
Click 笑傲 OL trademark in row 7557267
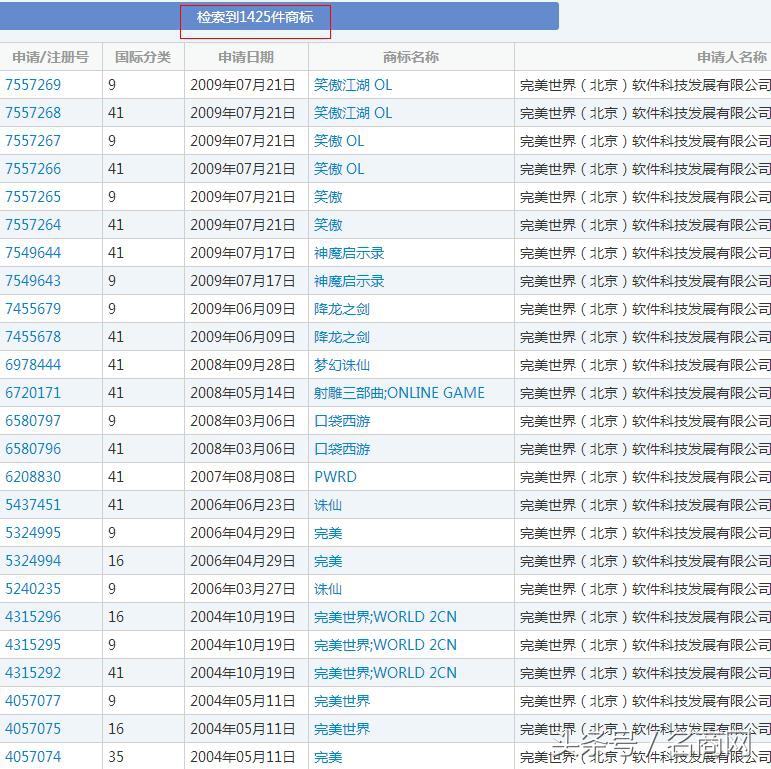339,141
